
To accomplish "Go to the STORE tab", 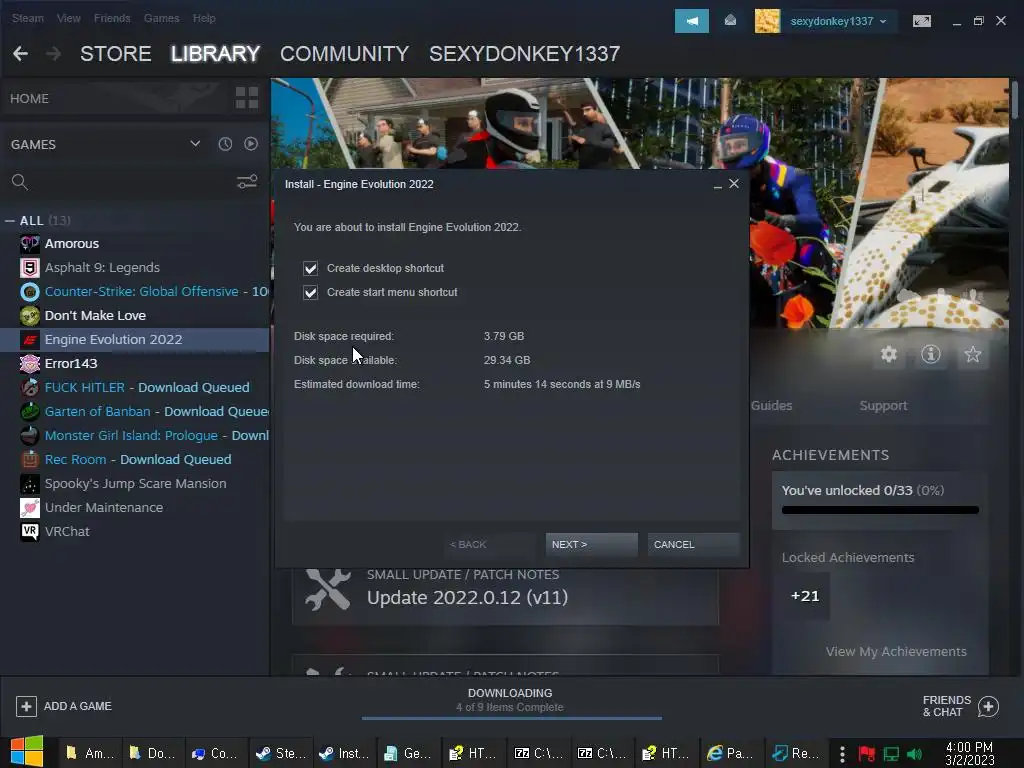I will click(116, 54).
